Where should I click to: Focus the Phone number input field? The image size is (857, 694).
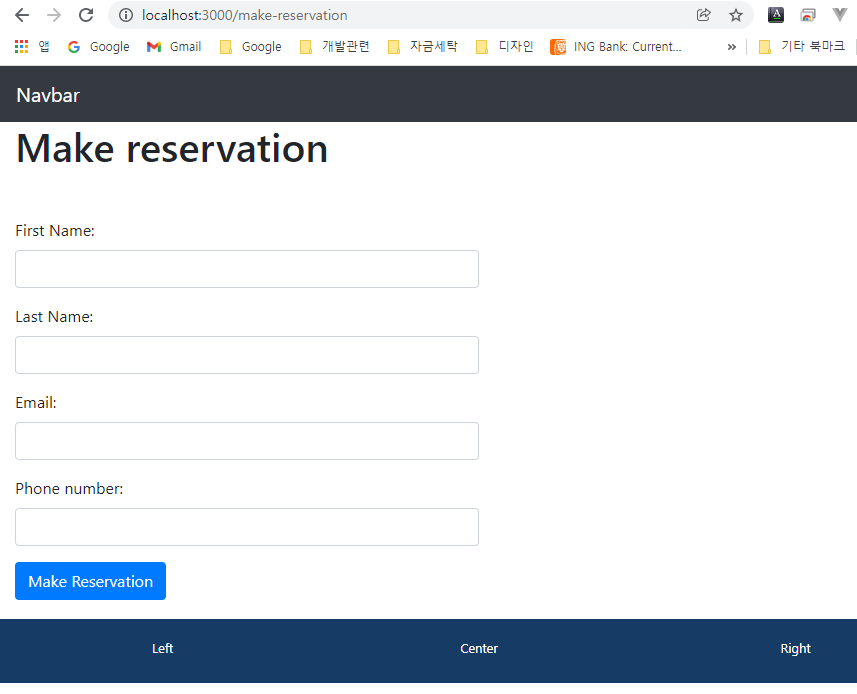coord(247,527)
